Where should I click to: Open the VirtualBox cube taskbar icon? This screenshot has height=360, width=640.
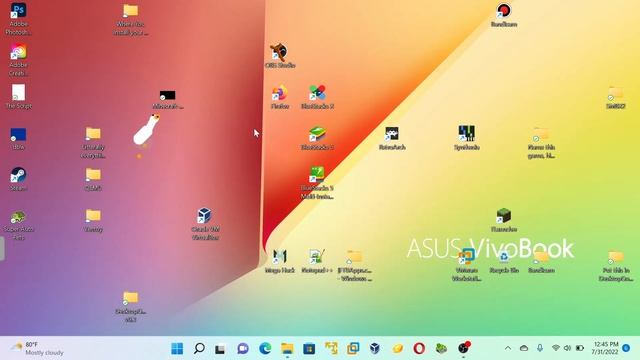[375, 349]
